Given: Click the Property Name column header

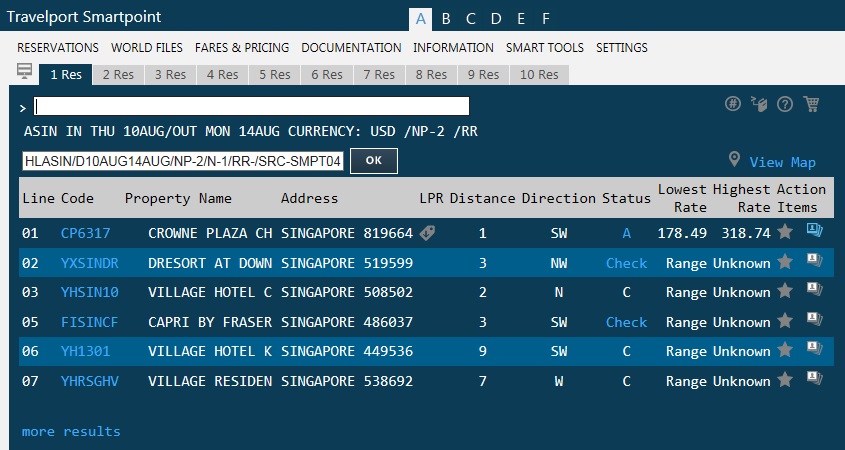Looking at the screenshot, I should point(178,198).
